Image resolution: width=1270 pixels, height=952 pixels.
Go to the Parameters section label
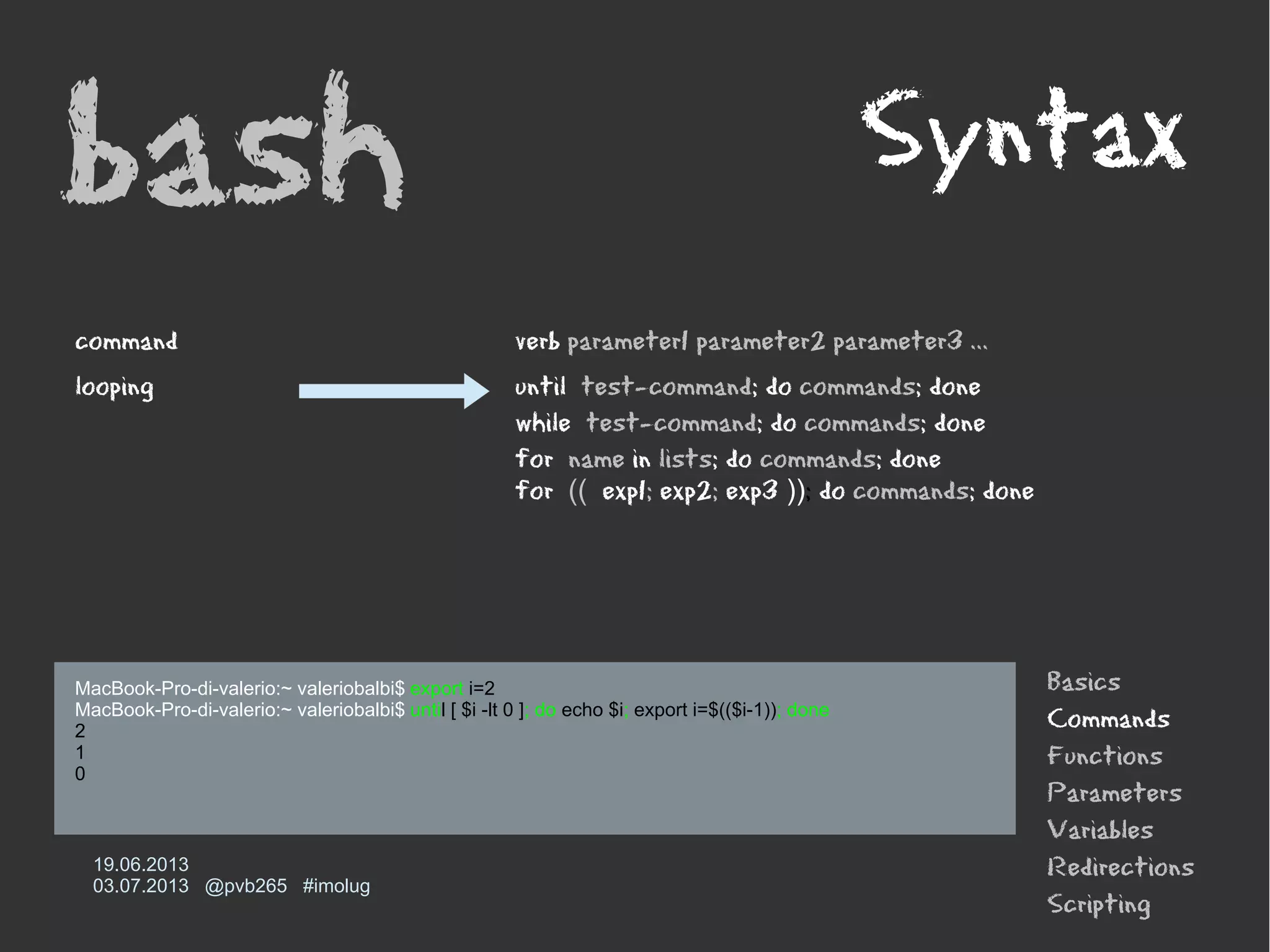pos(1114,793)
